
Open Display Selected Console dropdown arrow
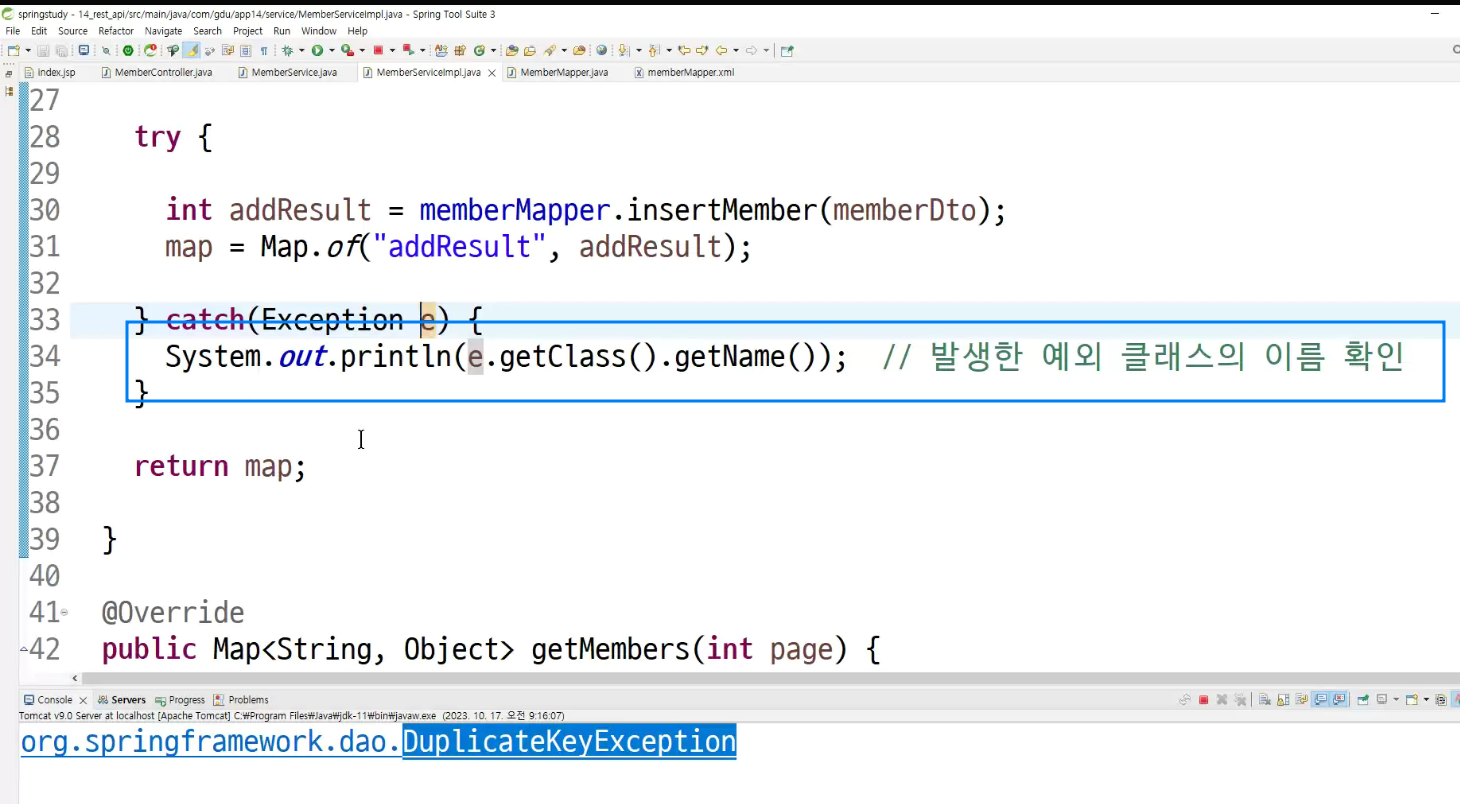[x=1396, y=700]
